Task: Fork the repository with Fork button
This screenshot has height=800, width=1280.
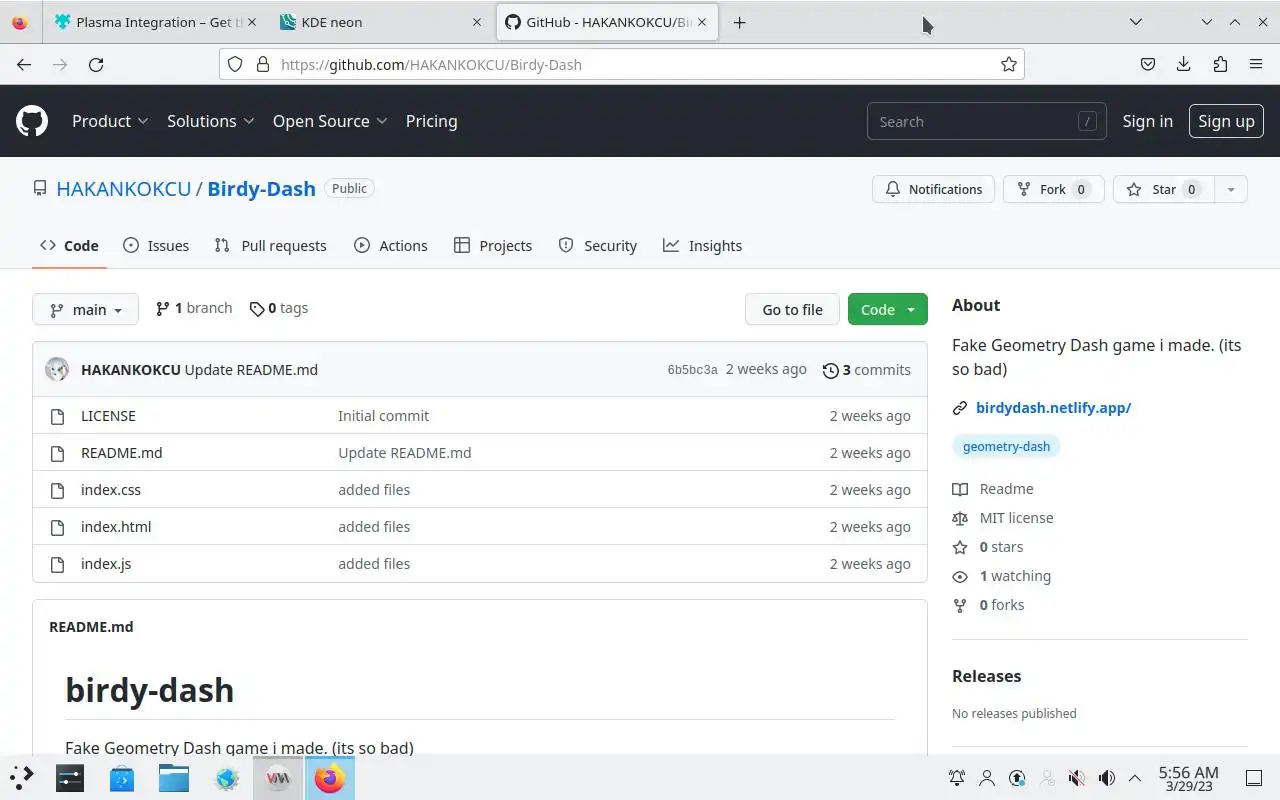Action: point(1053,189)
